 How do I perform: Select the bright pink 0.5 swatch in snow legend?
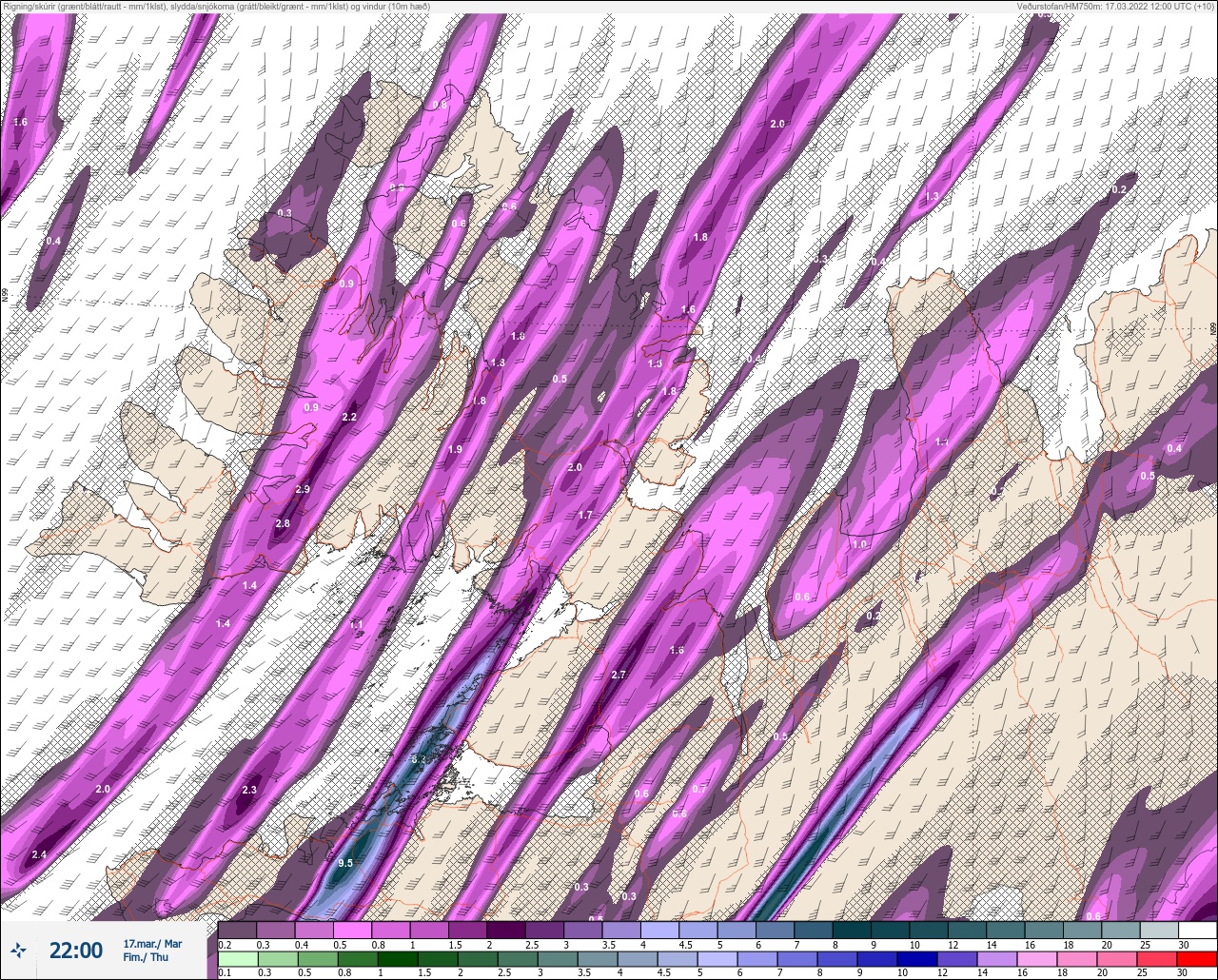[352, 930]
